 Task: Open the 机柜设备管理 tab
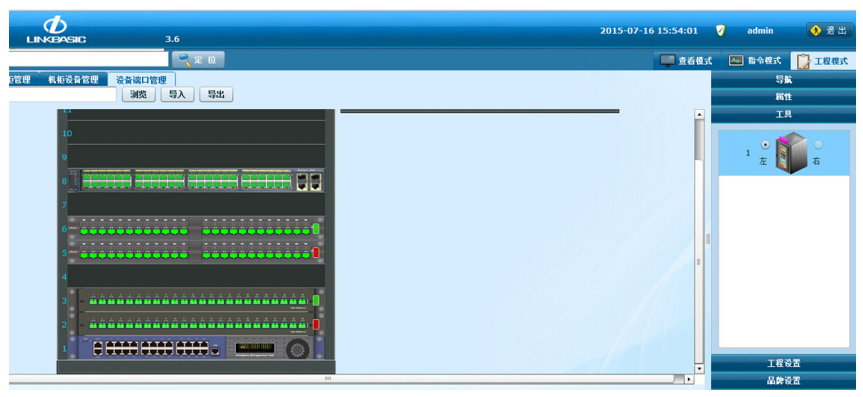73,79
